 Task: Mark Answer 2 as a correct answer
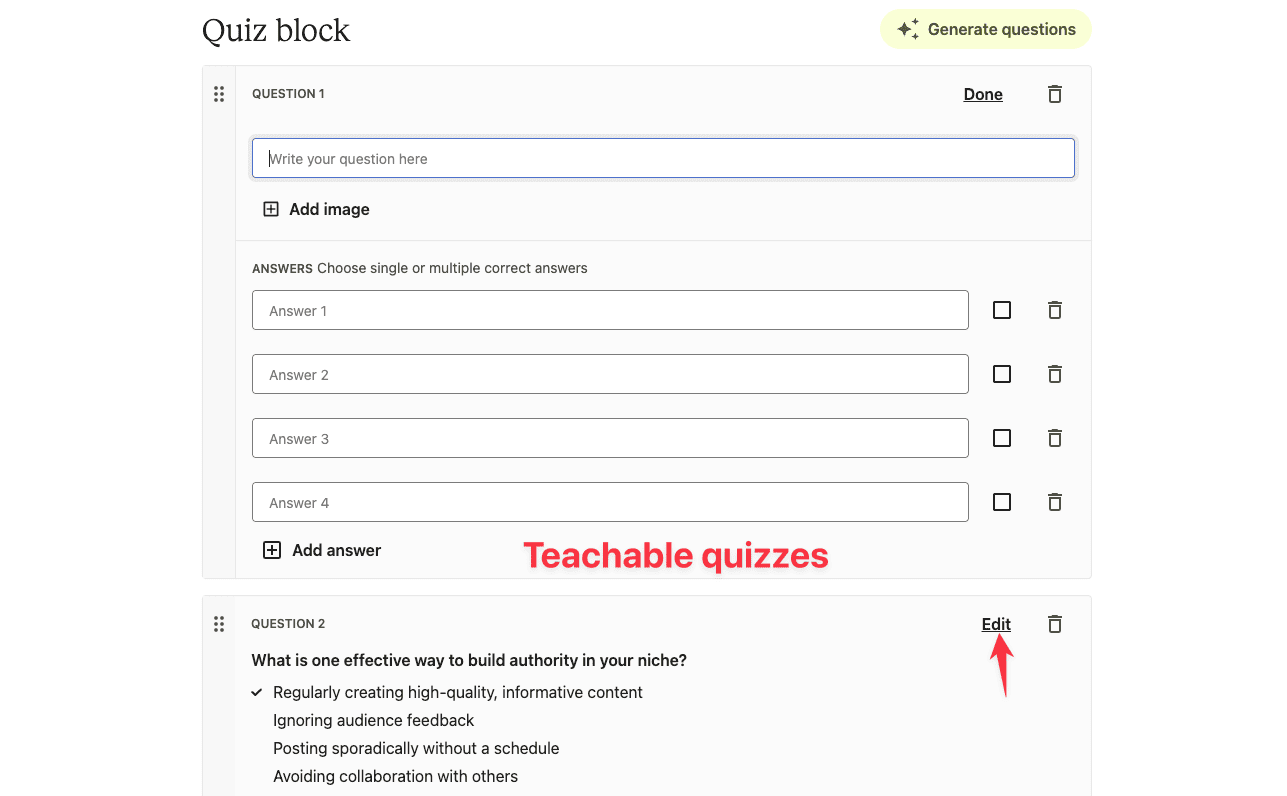click(1002, 374)
